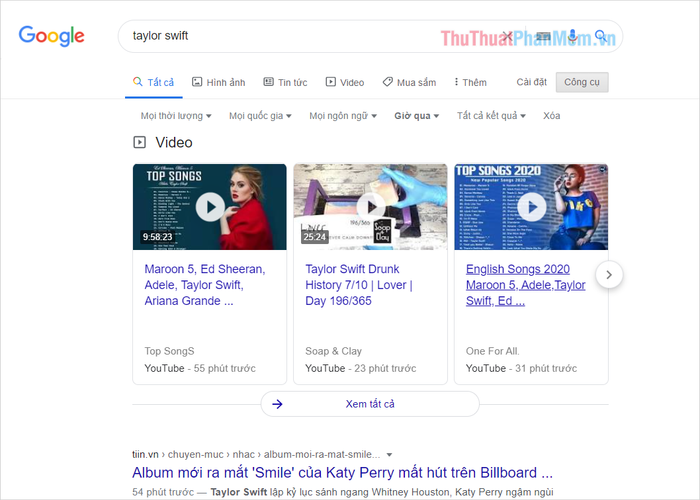The height and width of the screenshot is (500, 700).
Task: Click the YouTube - 23 phút trước label
Action: (361, 368)
